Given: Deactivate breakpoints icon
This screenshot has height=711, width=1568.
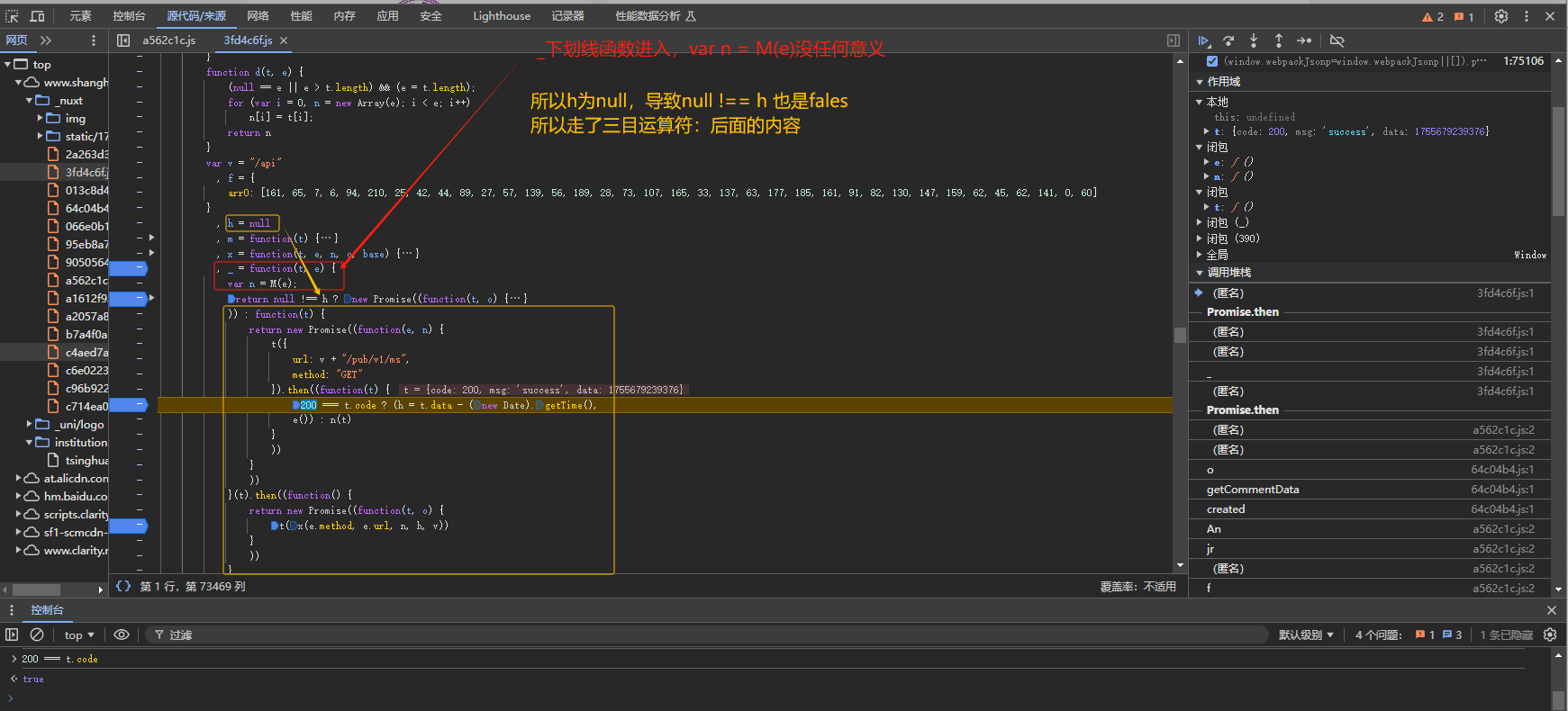Looking at the screenshot, I should [x=1337, y=40].
